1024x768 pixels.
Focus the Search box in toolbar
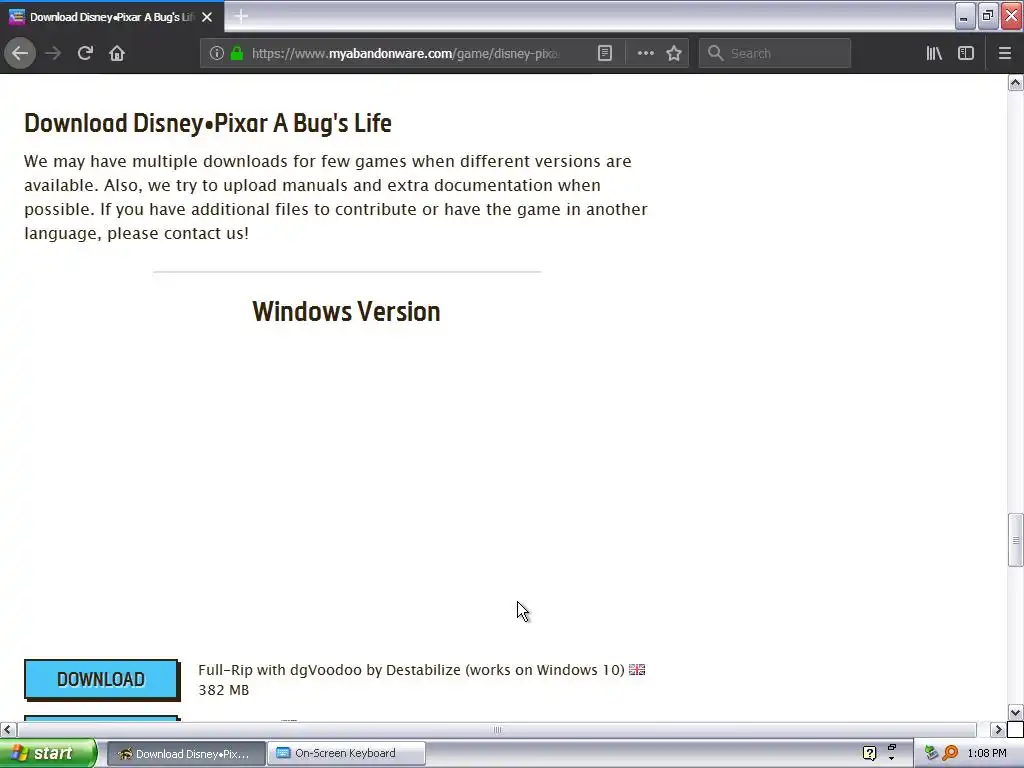(x=775, y=53)
